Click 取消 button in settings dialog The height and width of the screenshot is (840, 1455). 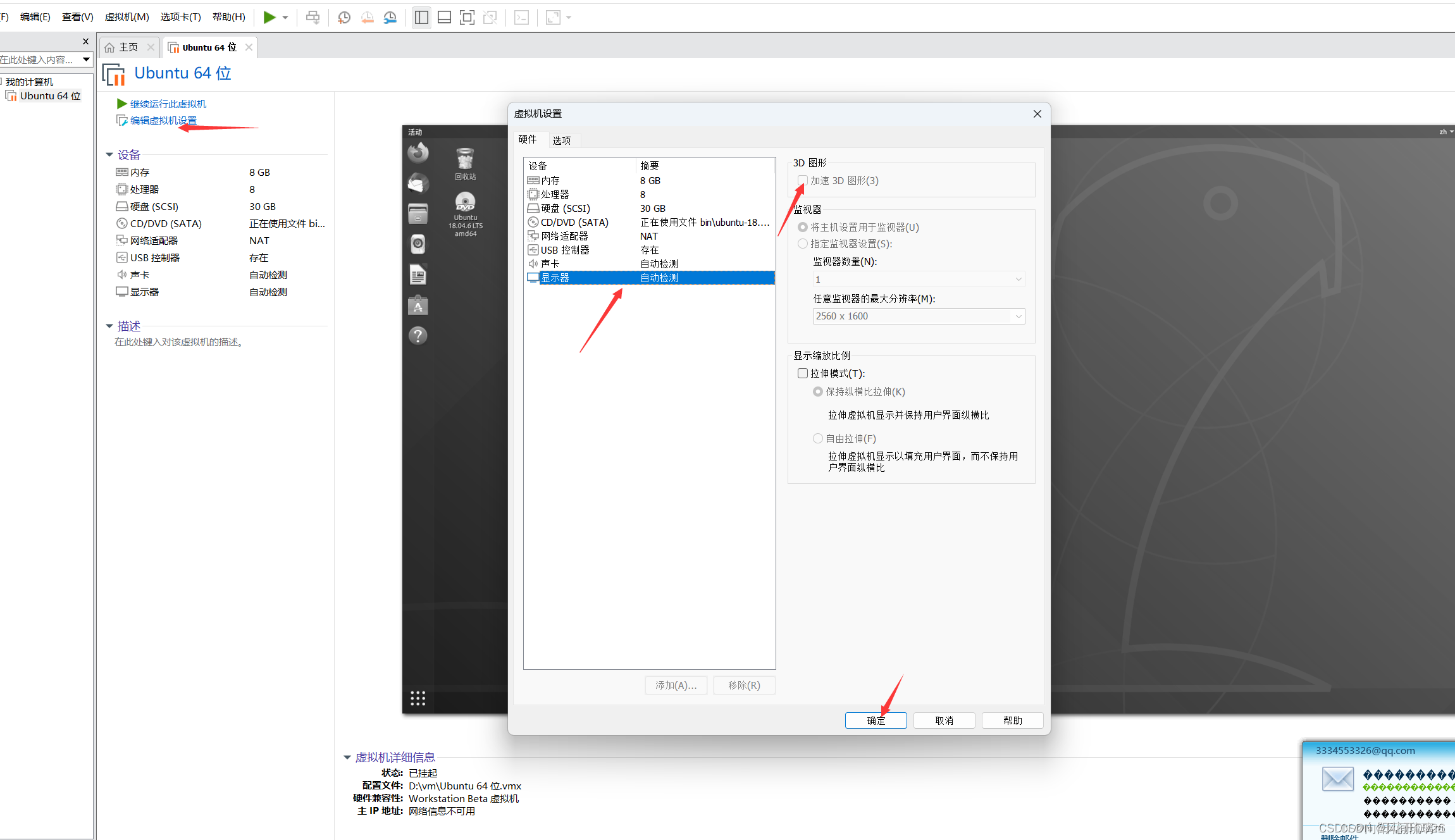944,721
